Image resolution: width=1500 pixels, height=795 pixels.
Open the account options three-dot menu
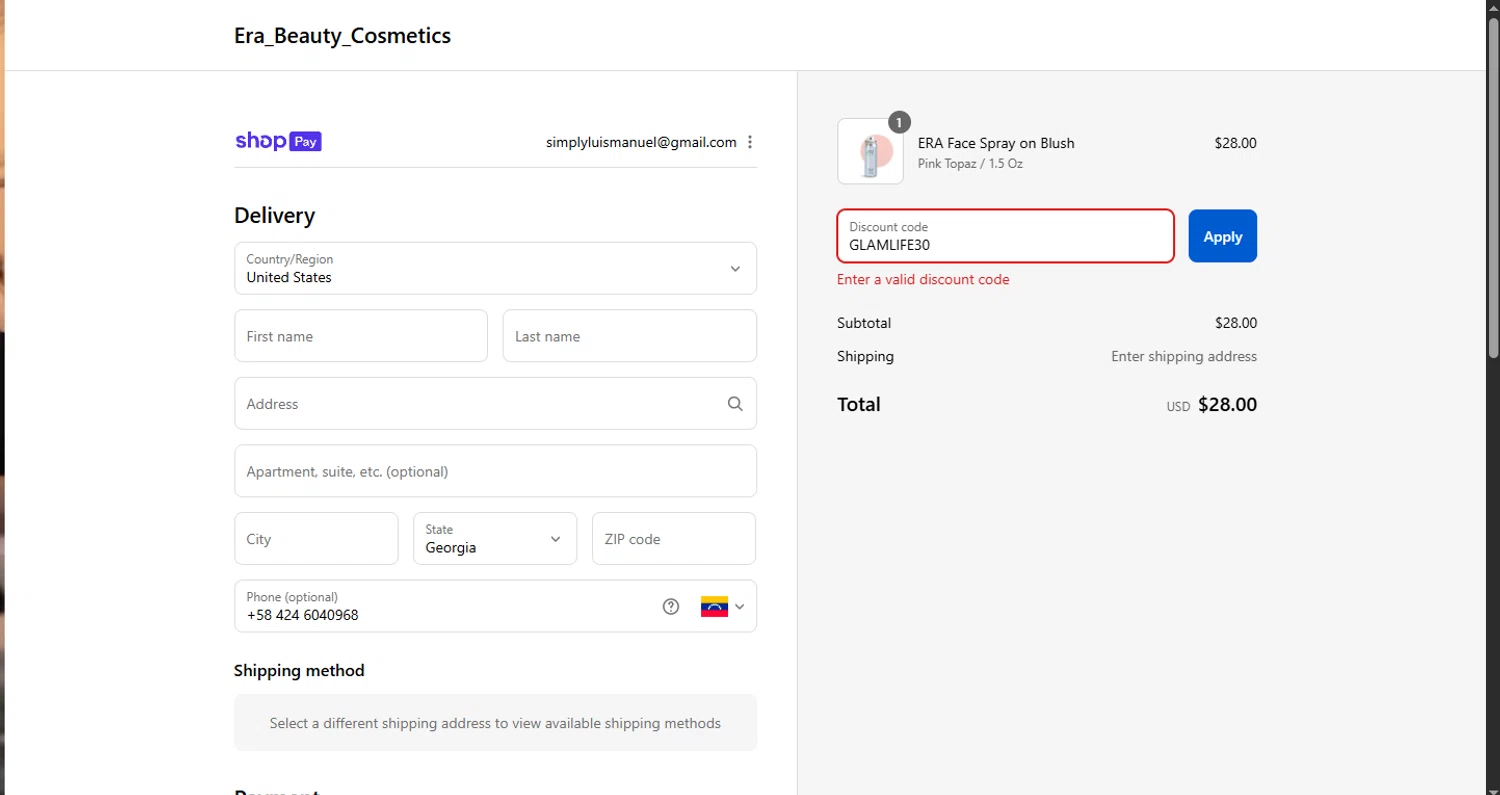pyautogui.click(x=750, y=142)
